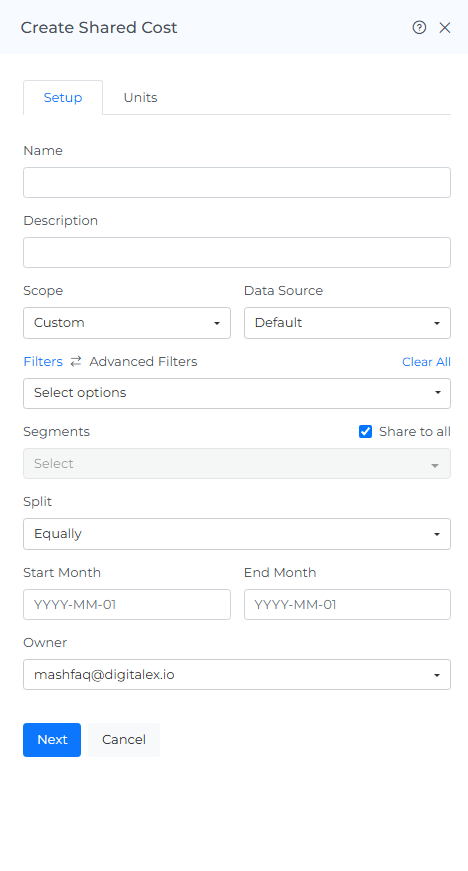Focus the Start Month date field
The width and height of the screenshot is (468, 871).
click(127, 604)
